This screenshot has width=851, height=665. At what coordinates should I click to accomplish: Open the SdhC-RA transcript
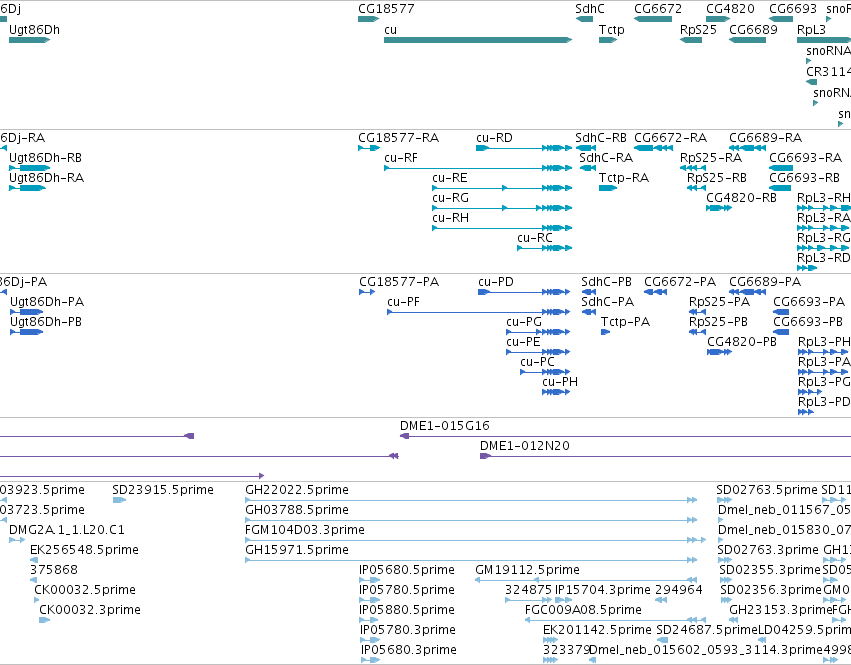588,168
